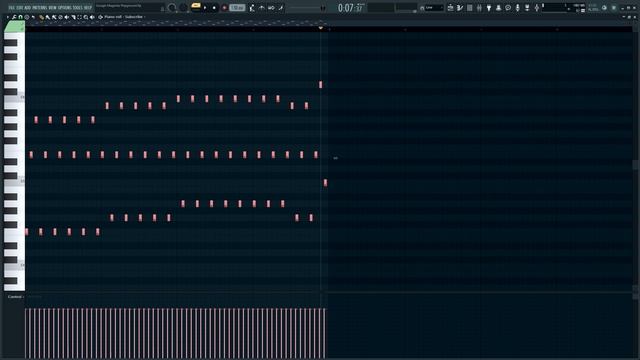The image size is (640, 360).
Task: Click the green corner keyboard view toggle
Action: pos(14,27)
